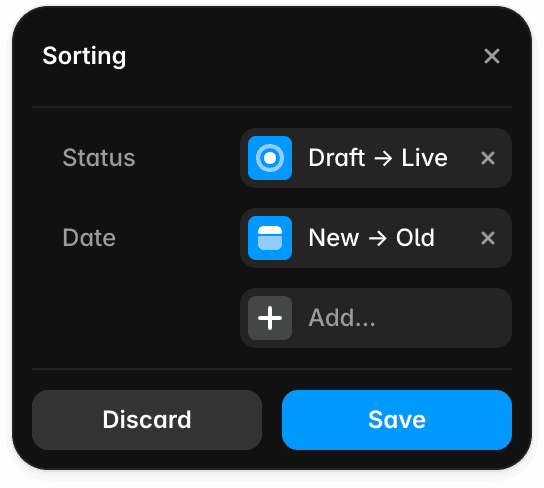Open the Draft → Live order dropdown
Viewport: 544px width, 488px height.
click(x=376, y=158)
